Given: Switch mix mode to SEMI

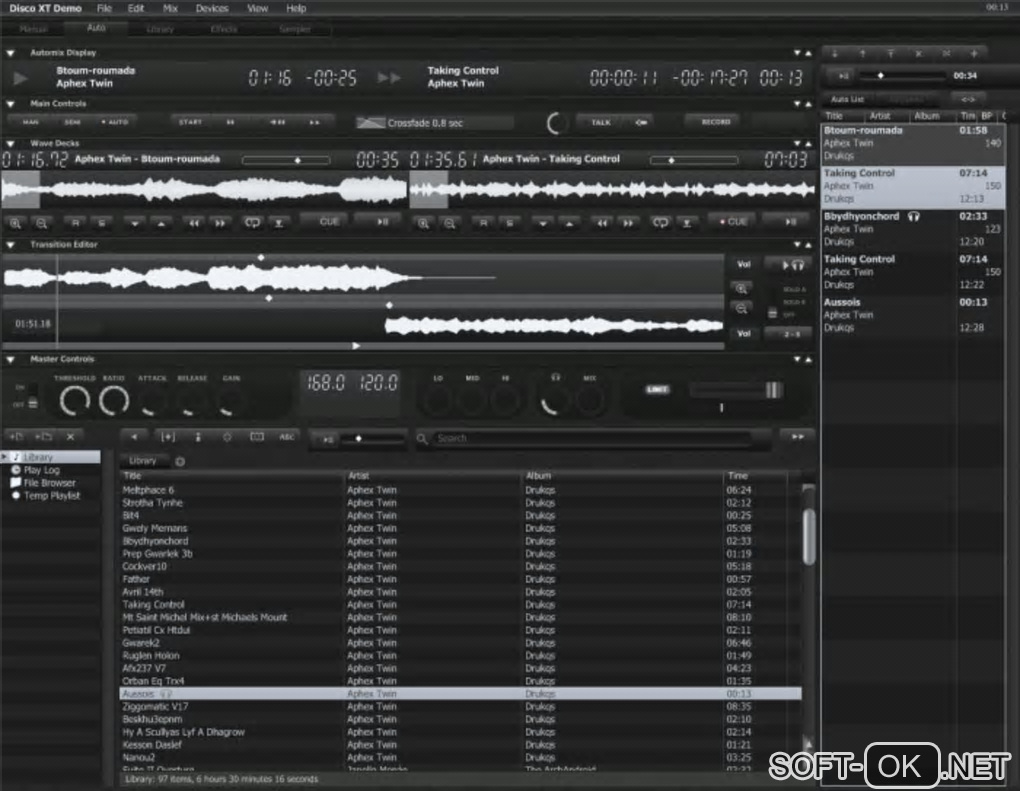Looking at the screenshot, I should tap(72, 122).
